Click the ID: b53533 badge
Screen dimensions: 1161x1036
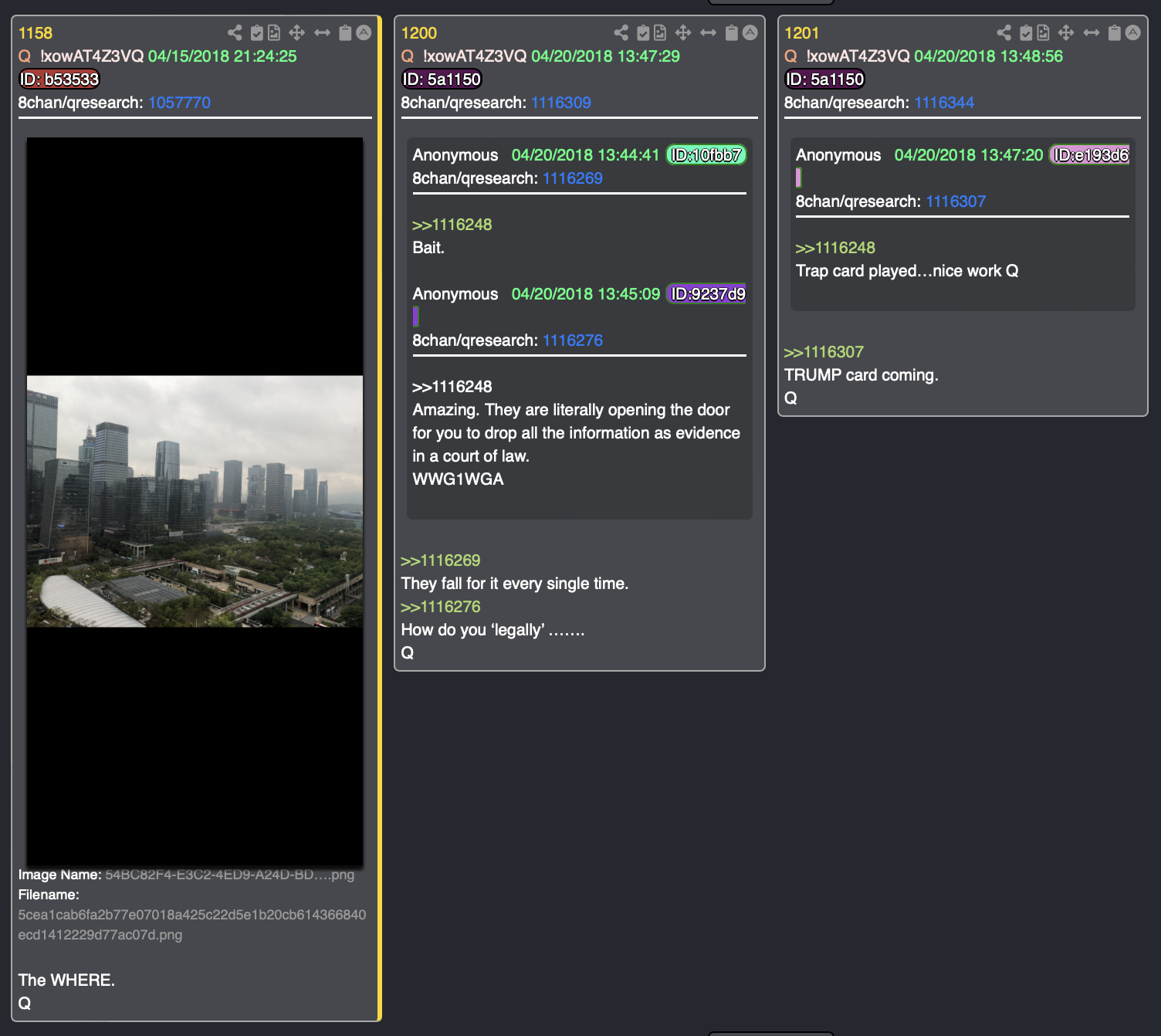pyautogui.click(x=59, y=80)
